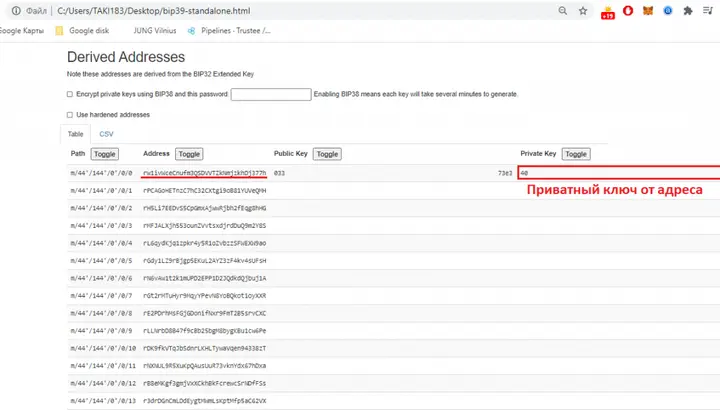Open the weather extension showing +19

[x=608, y=12]
